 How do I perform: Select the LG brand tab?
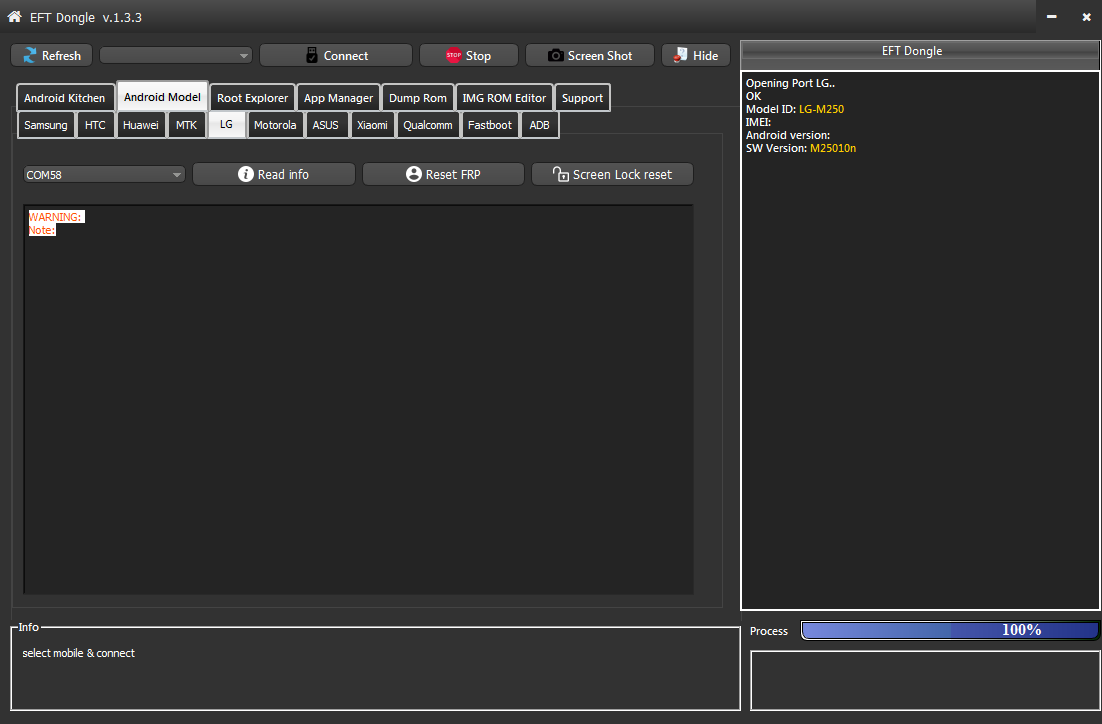(x=226, y=124)
